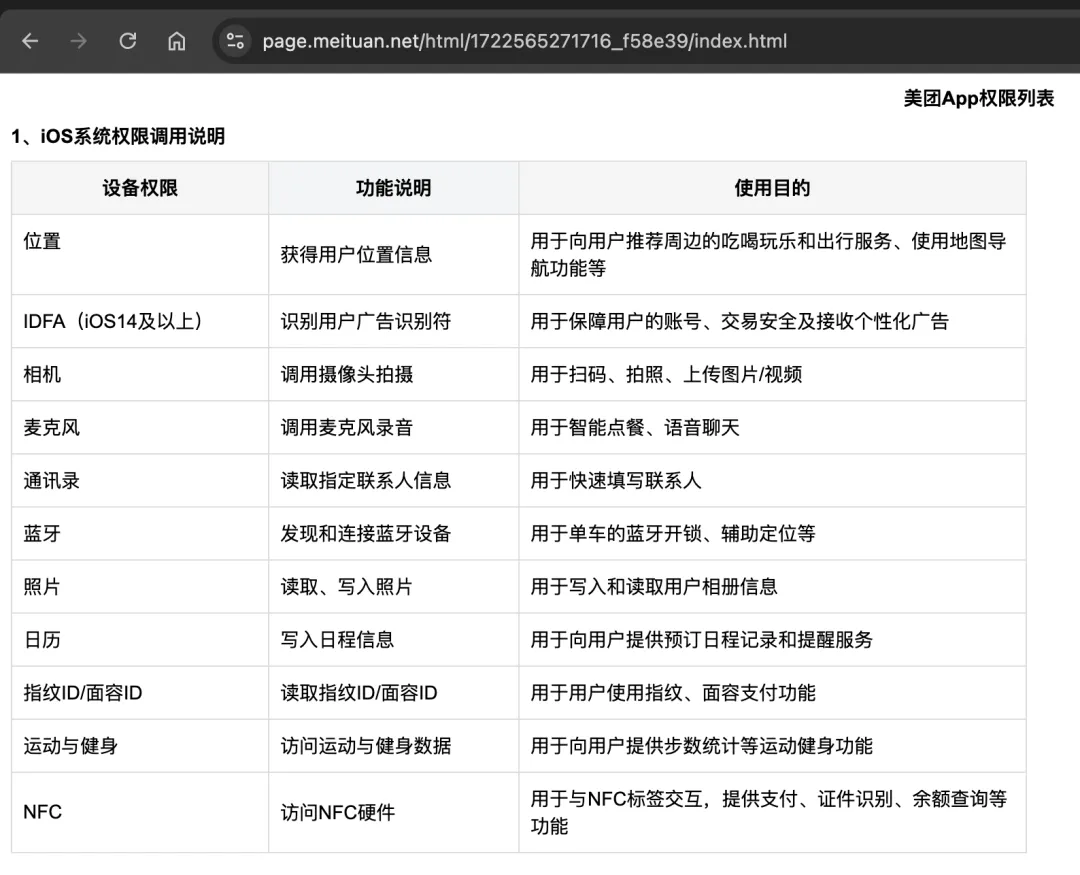
Task: Focus the page.meituan.net address bar URL
Action: [x=524, y=41]
